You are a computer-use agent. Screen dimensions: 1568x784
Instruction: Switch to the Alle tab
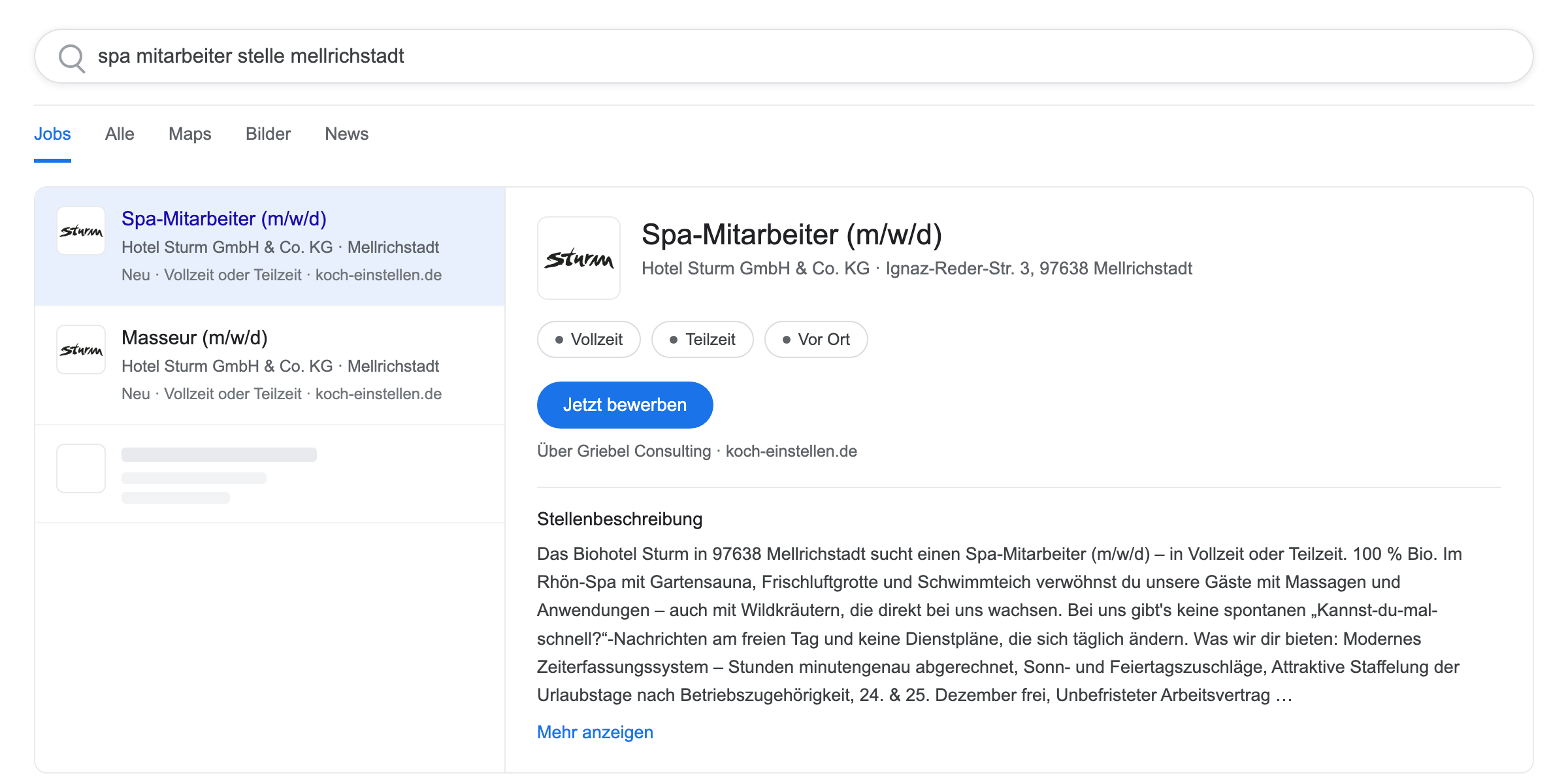click(x=120, y=134)
